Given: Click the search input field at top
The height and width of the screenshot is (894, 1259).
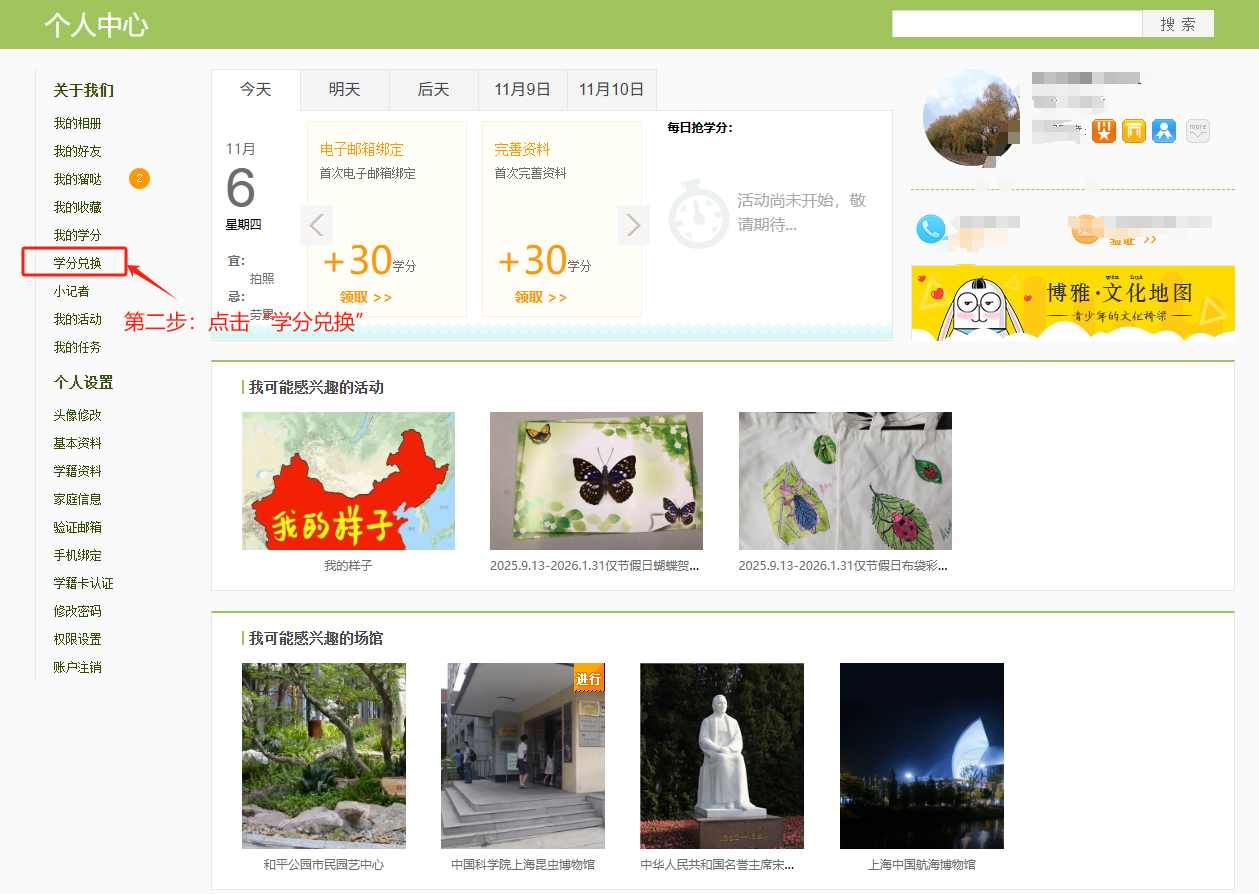Looking at the screenshot, I should pyautogui.click(x=1016, y=24).
